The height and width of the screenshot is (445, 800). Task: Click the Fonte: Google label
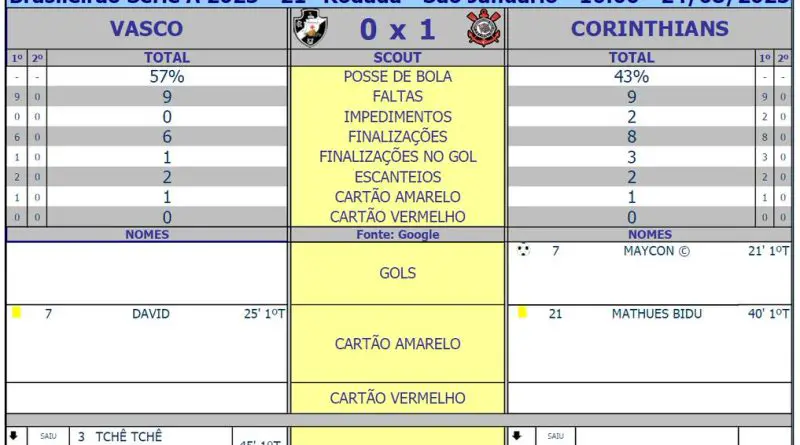[397, 234]
